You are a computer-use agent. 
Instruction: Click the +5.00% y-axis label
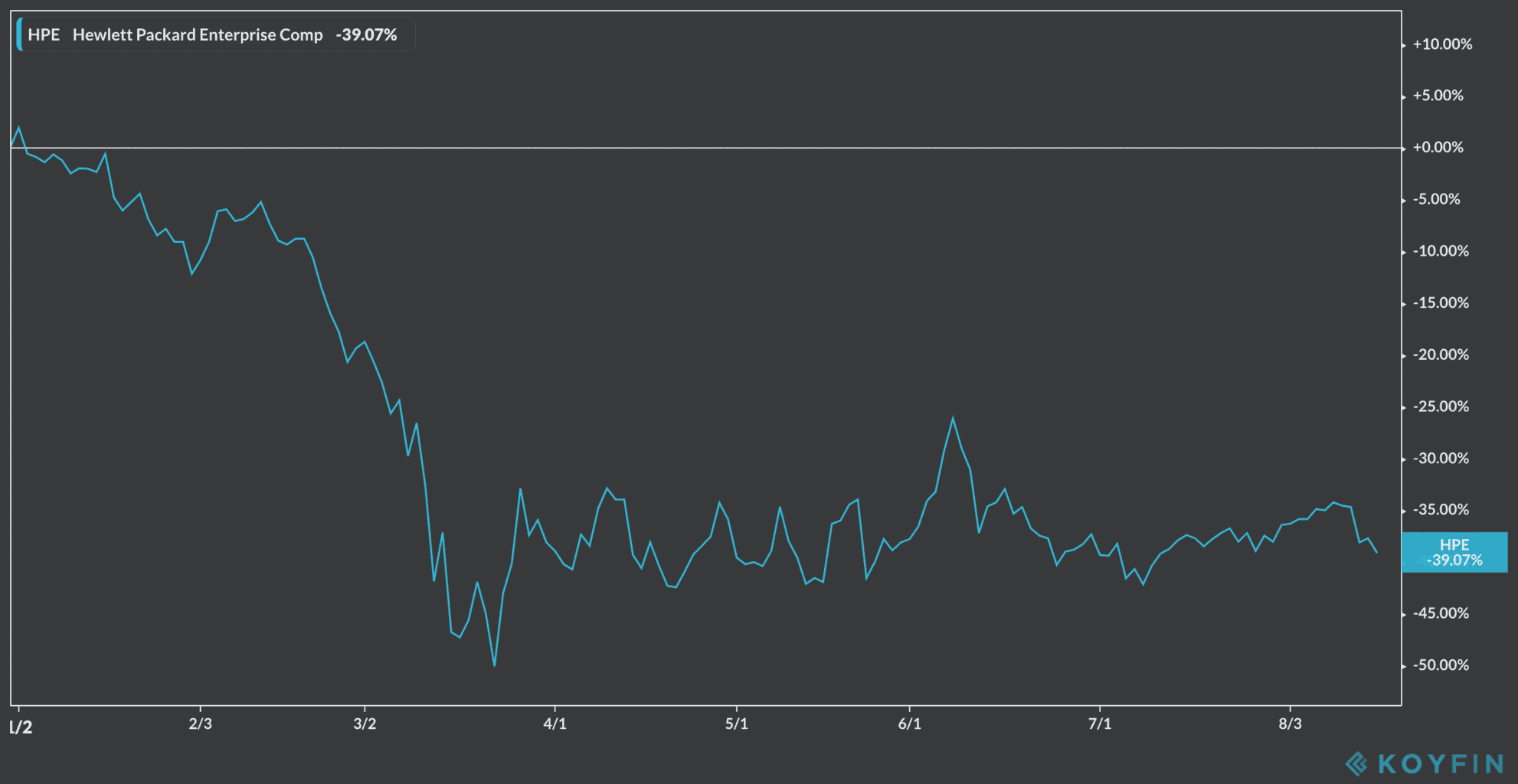1438,96
